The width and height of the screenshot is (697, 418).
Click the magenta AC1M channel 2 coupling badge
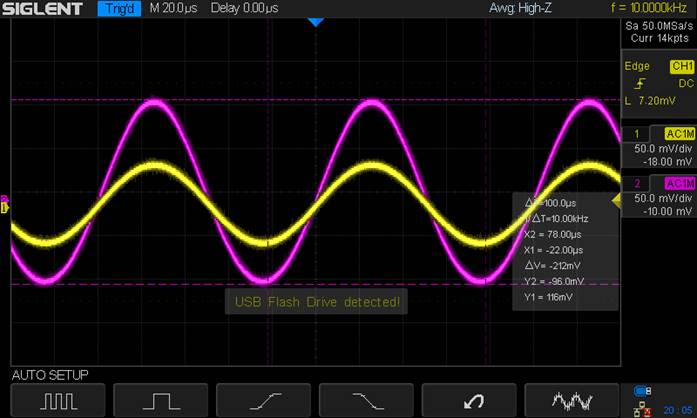[680, 183]
